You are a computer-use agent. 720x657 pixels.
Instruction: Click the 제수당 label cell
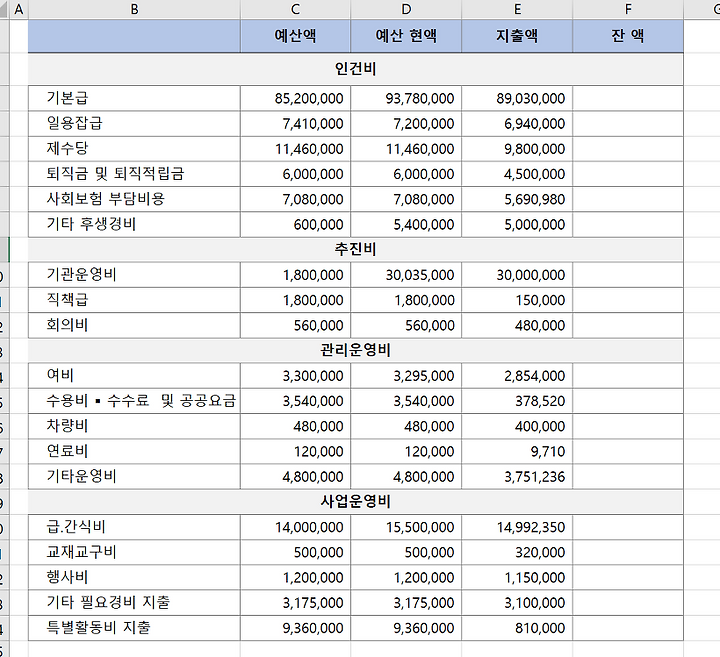(x=134, y=149)
